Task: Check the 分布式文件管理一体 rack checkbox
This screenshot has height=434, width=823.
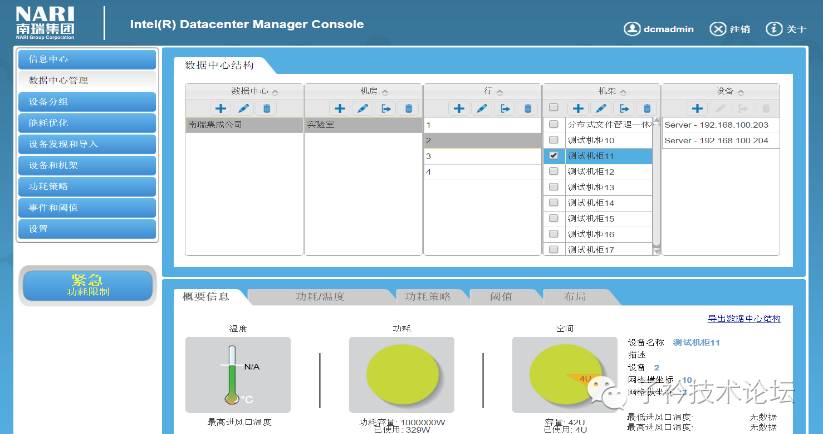Action: [x=553, y=124]
